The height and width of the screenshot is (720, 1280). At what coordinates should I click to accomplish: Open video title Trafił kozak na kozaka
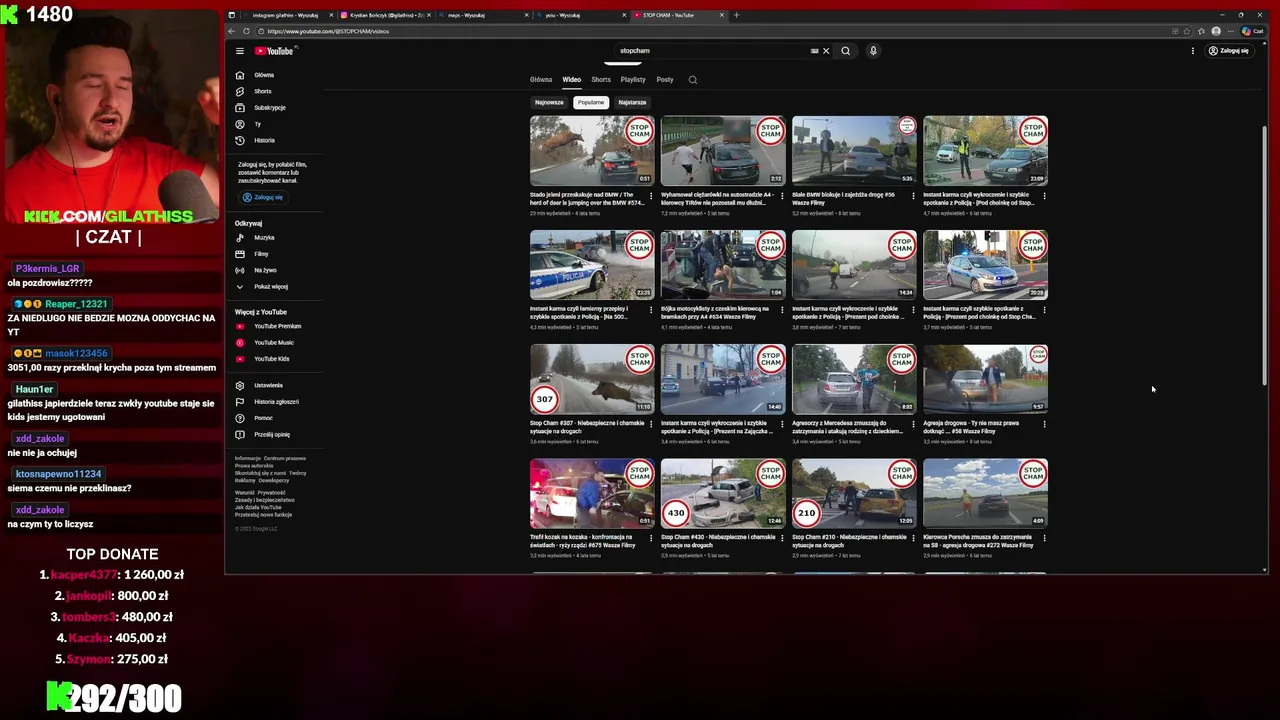click(x=583, y=541)
